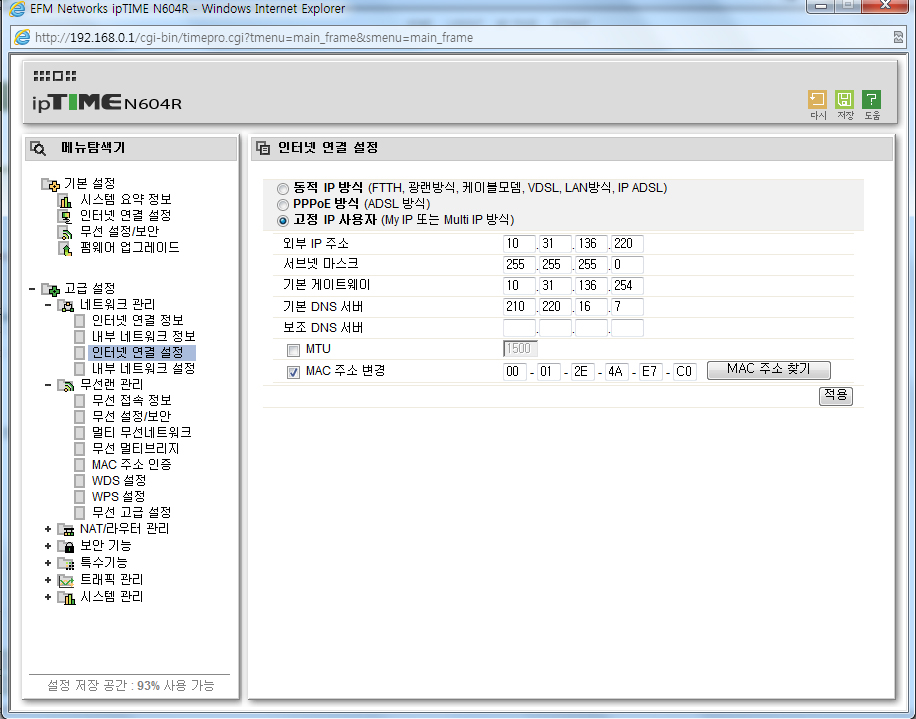Click the 다시 (reload) icon
This screenshot has width=916, height=719.
(x=817, y=99)
